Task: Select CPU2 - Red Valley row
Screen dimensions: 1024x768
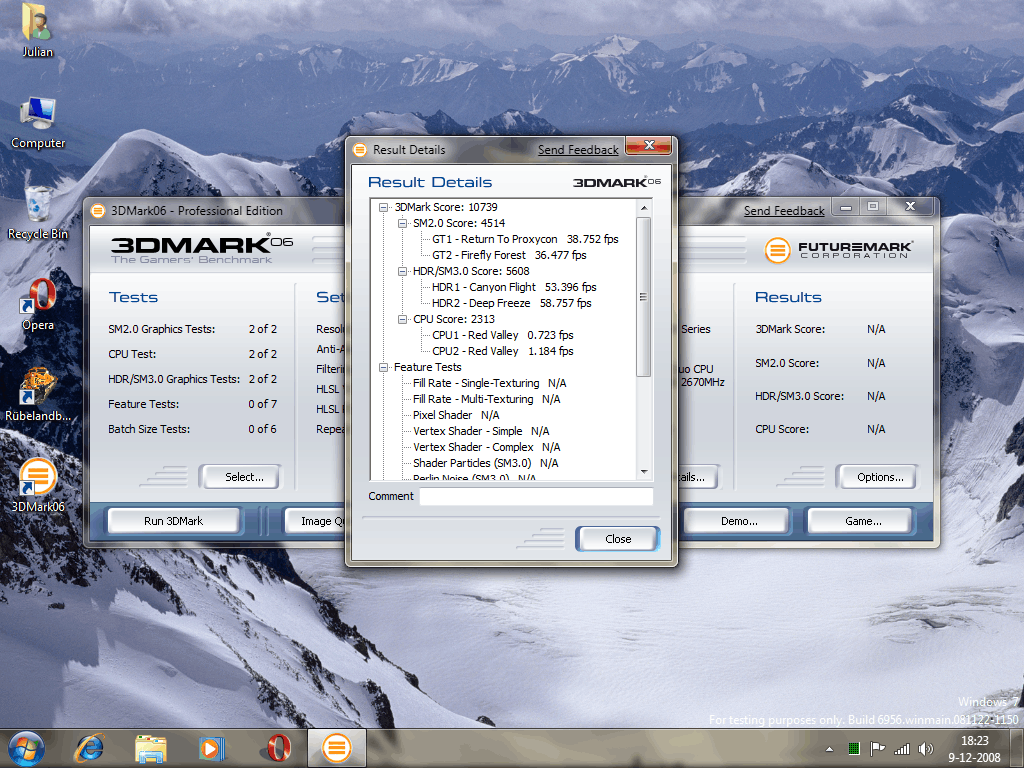Action: coord(502,351)
